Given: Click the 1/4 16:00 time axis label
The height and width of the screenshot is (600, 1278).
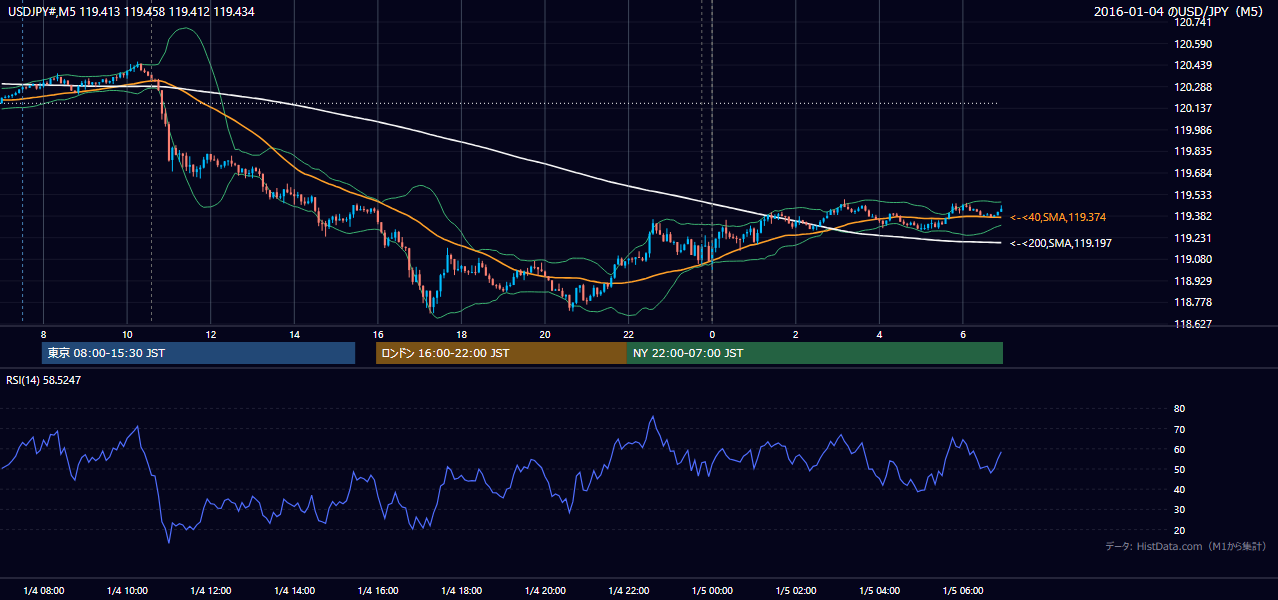Looking at the screenshot, I should 378,590.
